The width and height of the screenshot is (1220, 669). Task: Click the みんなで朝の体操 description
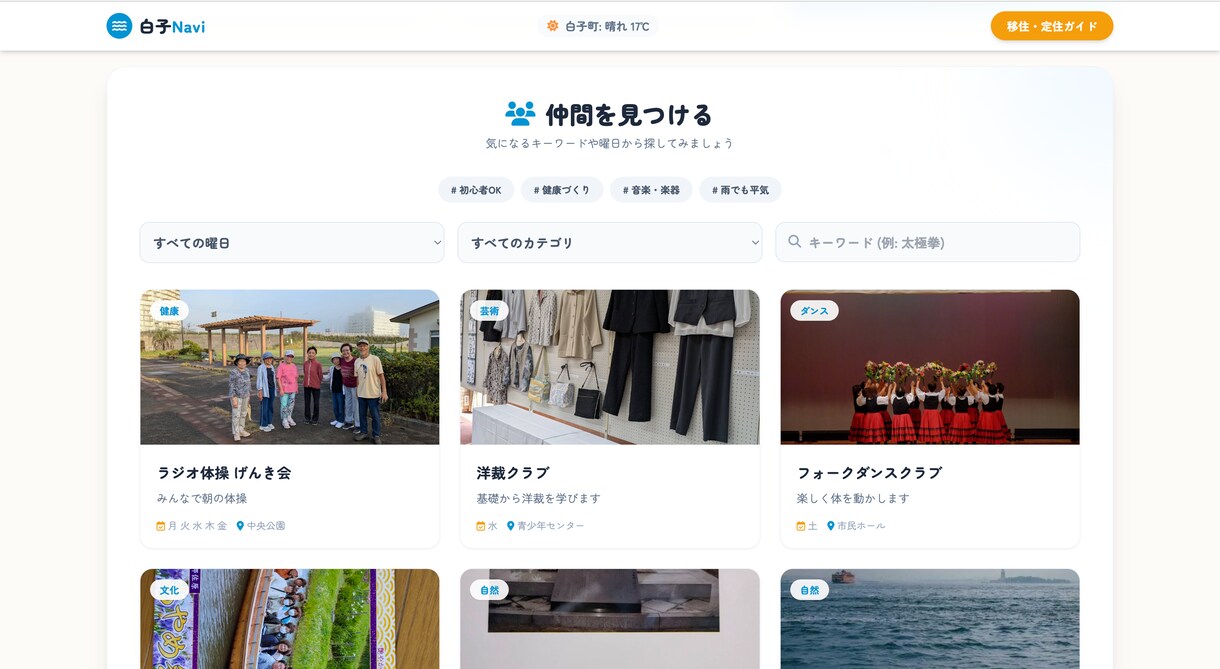(202, 498)
